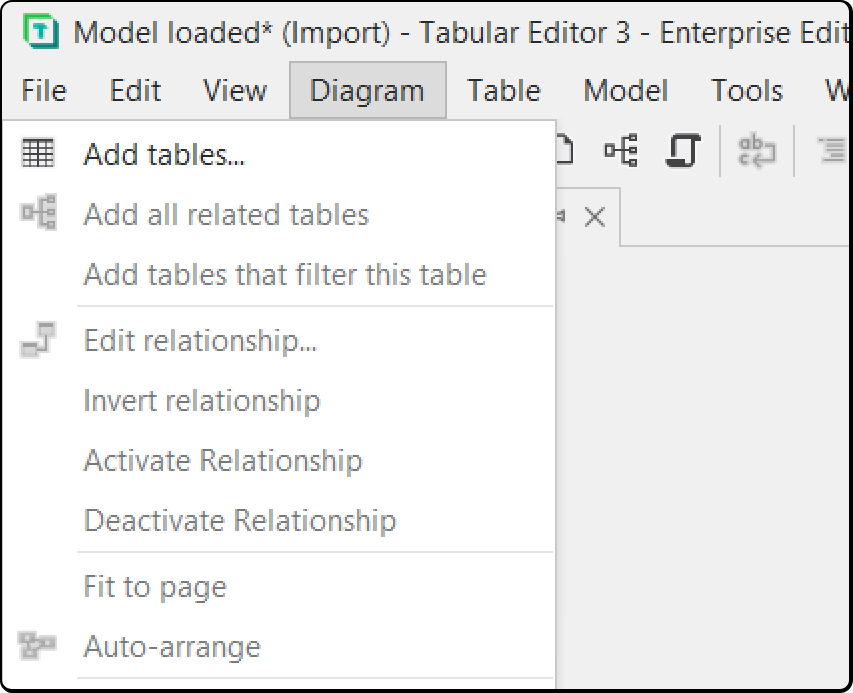853x693 pixels.
Task: Click the pin icon on the tab
Action: click(x=561, y=216)
